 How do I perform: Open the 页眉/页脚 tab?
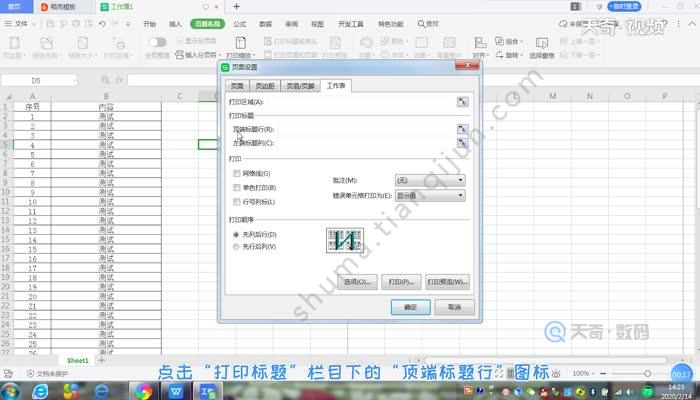pos(300,86)
